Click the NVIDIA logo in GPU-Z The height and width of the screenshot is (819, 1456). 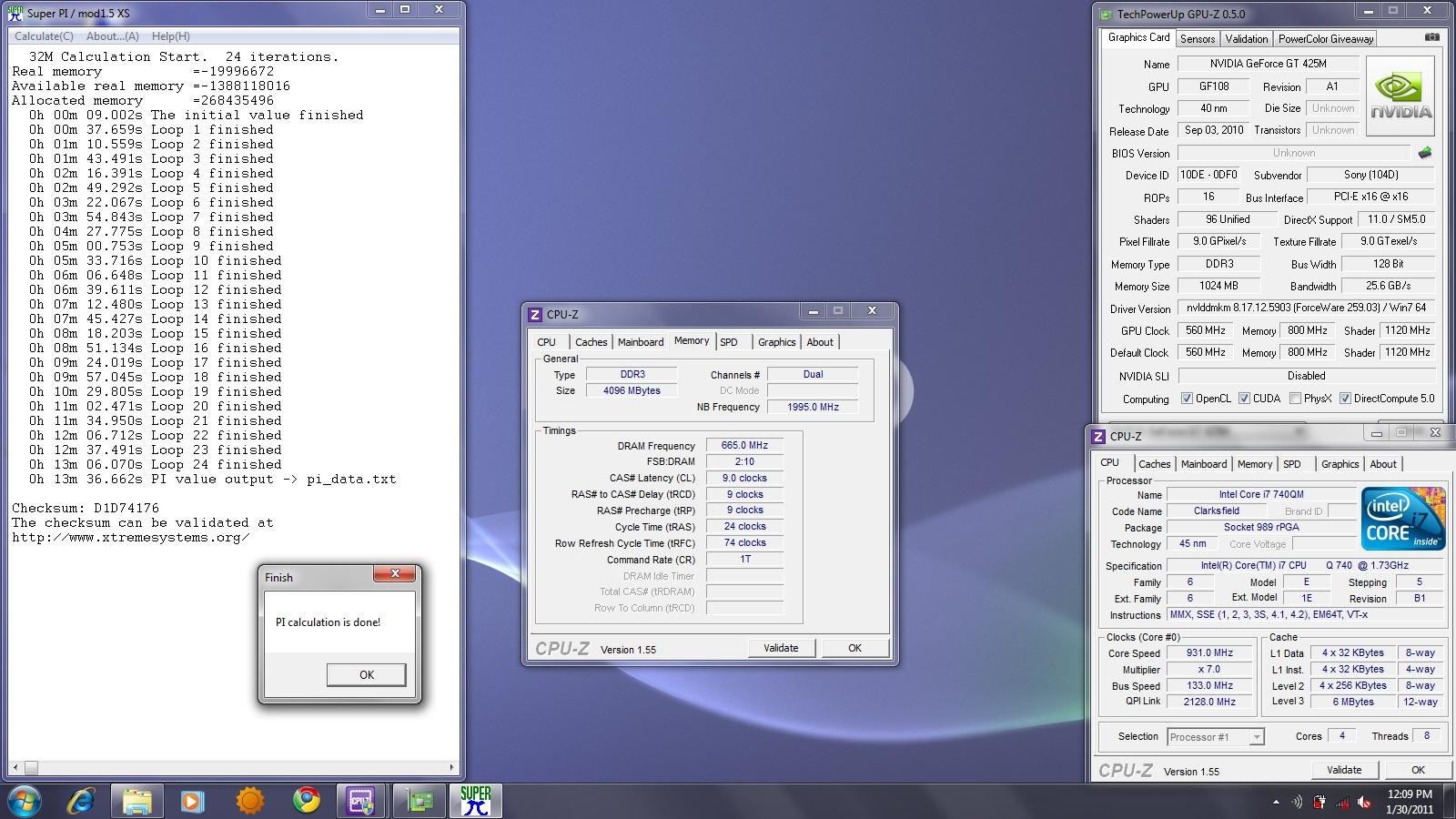click(1400, 96)
